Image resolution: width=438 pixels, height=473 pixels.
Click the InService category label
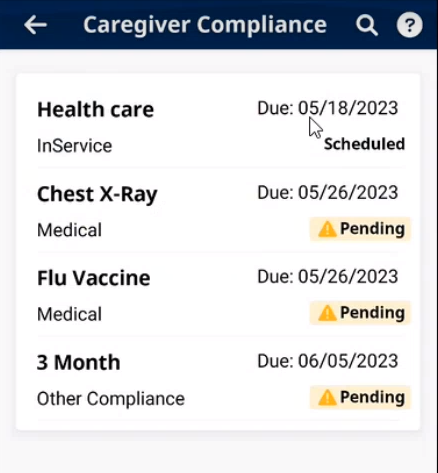click(74, 146)
